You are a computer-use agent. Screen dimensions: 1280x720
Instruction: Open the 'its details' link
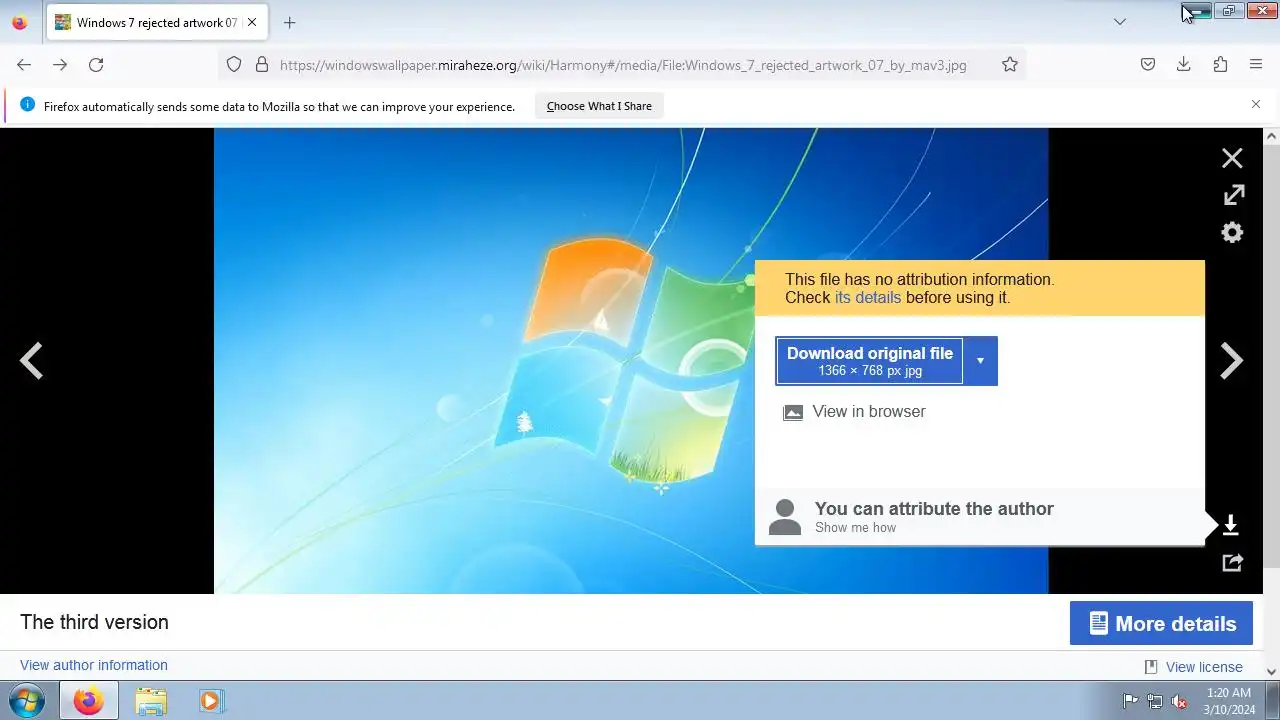click(868, 298)
